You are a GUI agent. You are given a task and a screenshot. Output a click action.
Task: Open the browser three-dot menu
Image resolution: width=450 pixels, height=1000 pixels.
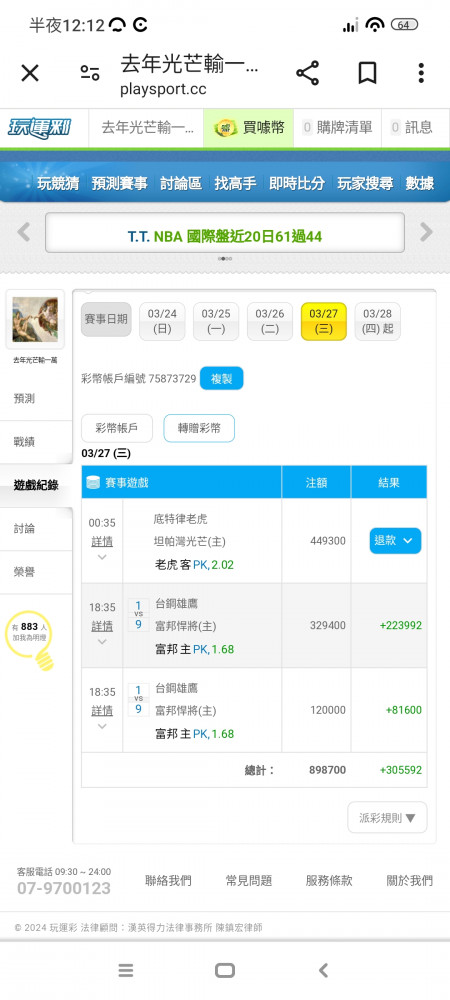click(x=421, y=73)
